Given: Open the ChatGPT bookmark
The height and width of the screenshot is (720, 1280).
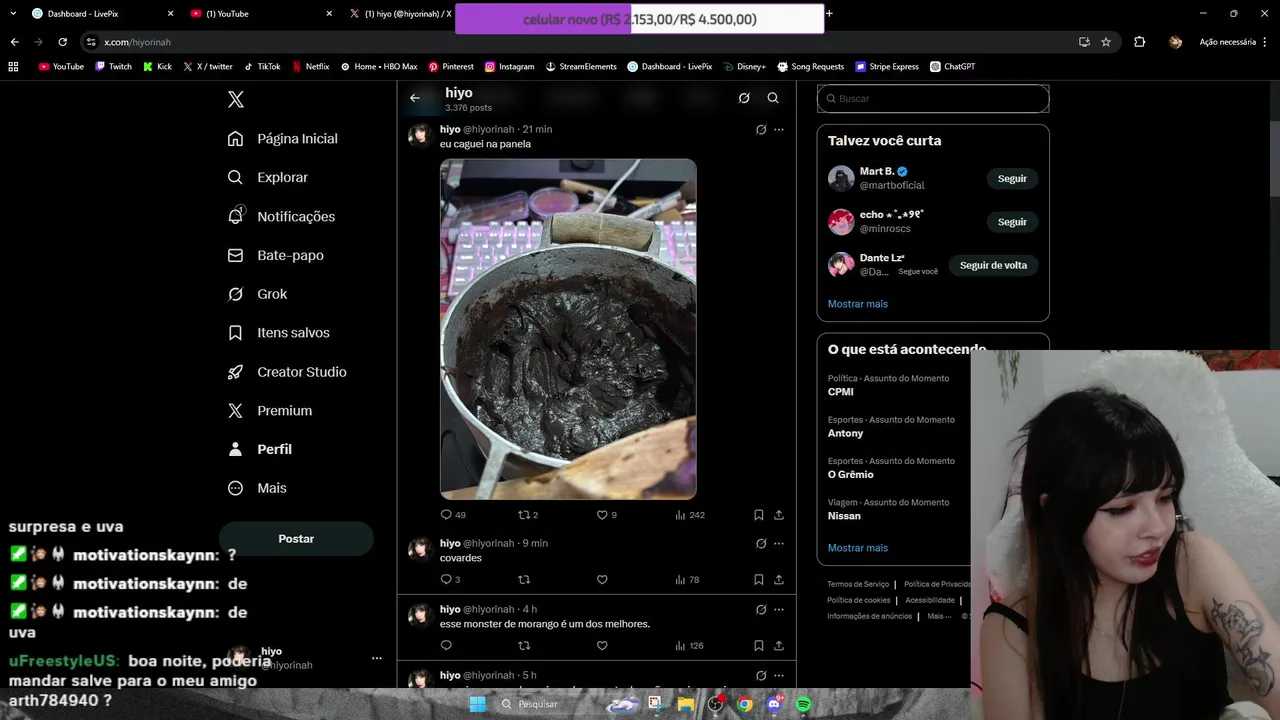Looking at the screenshot, I should [x=952, y=67].
